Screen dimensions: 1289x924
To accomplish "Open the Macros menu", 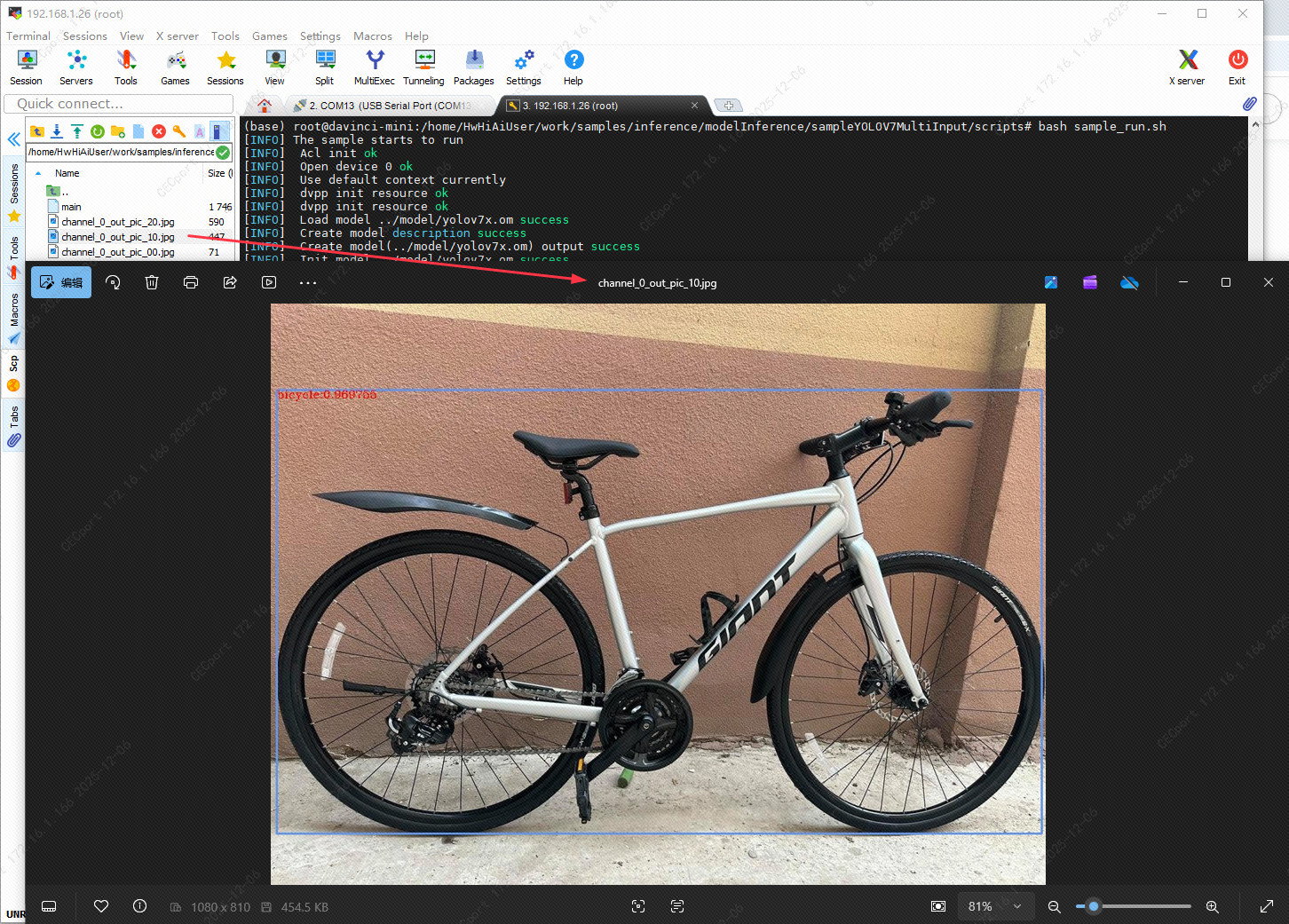I will coord(373,36).
